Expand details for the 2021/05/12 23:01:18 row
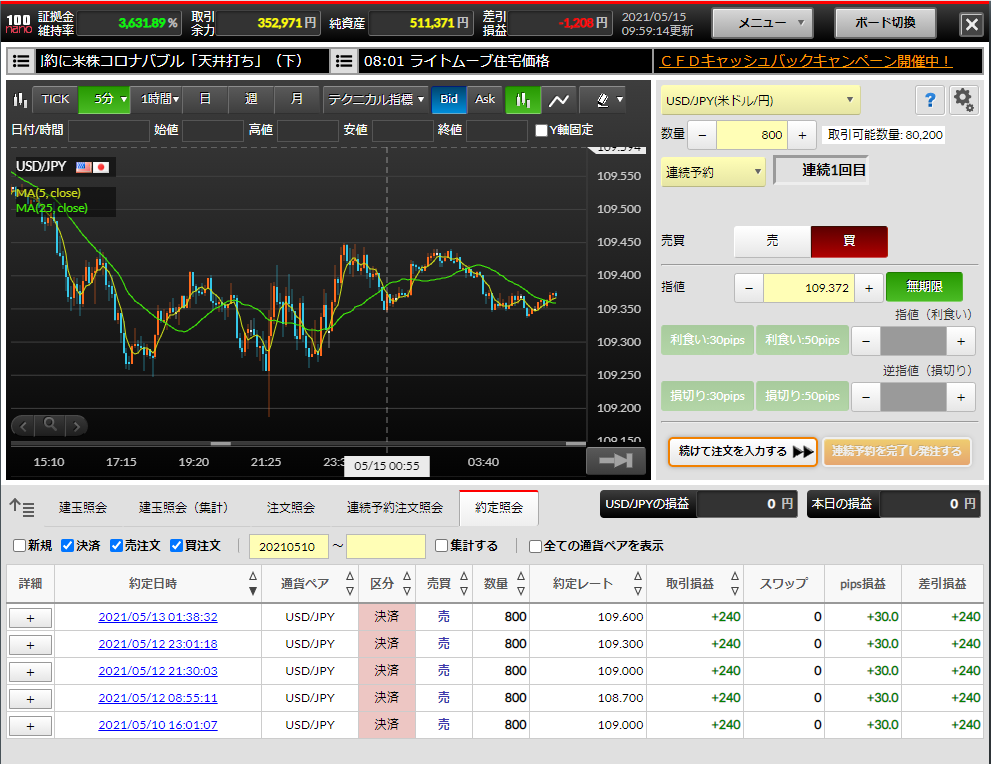The height and width of the screenshot is (764, 991). coord(30,645)
